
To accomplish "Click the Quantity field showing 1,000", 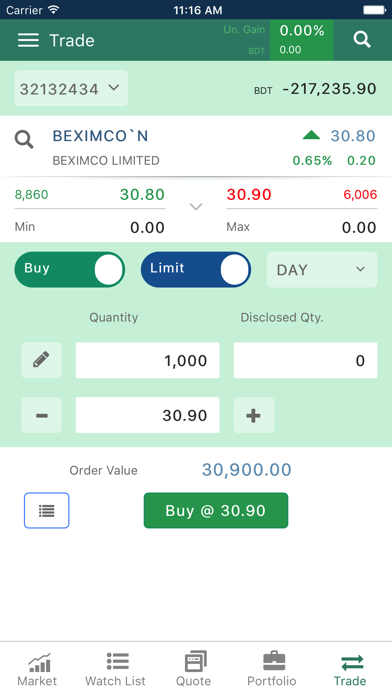I will point(147,360).
